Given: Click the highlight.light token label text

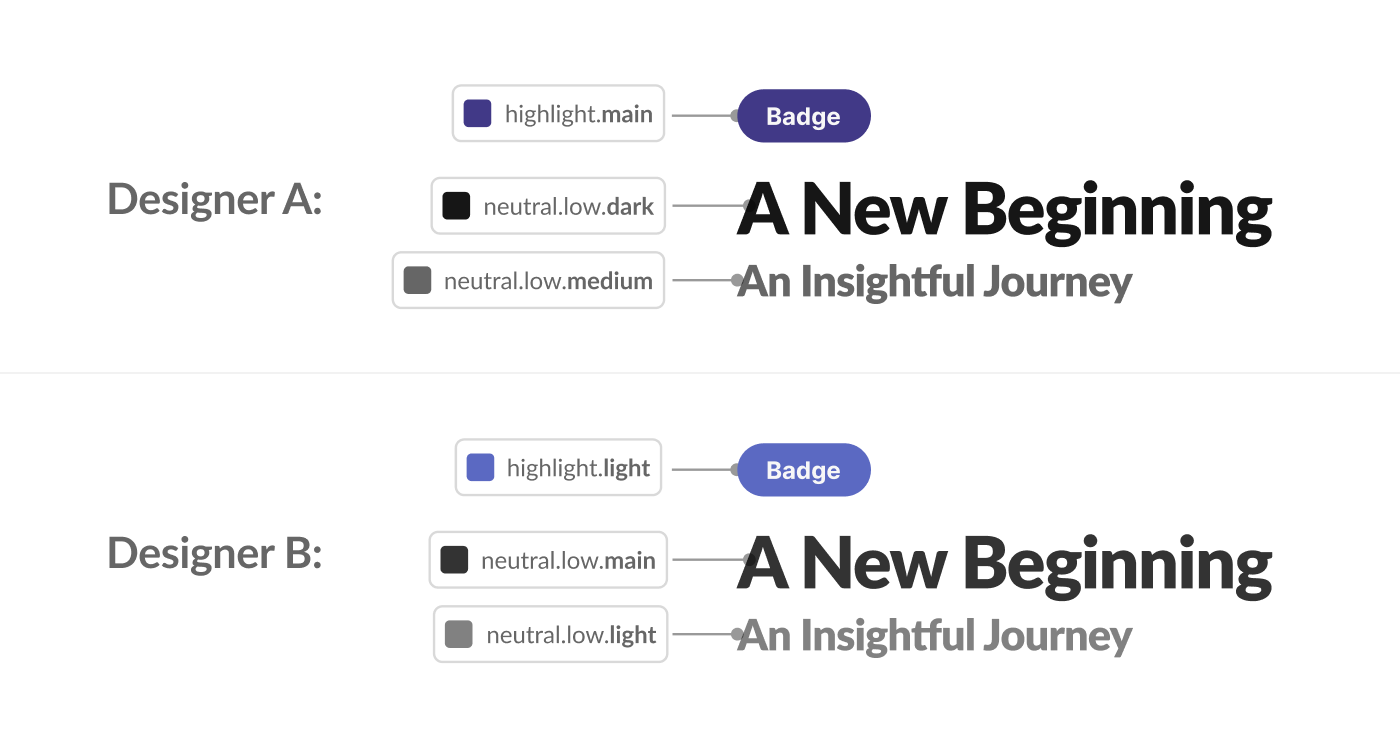Looking at the screenshot, I should [578, 468].
